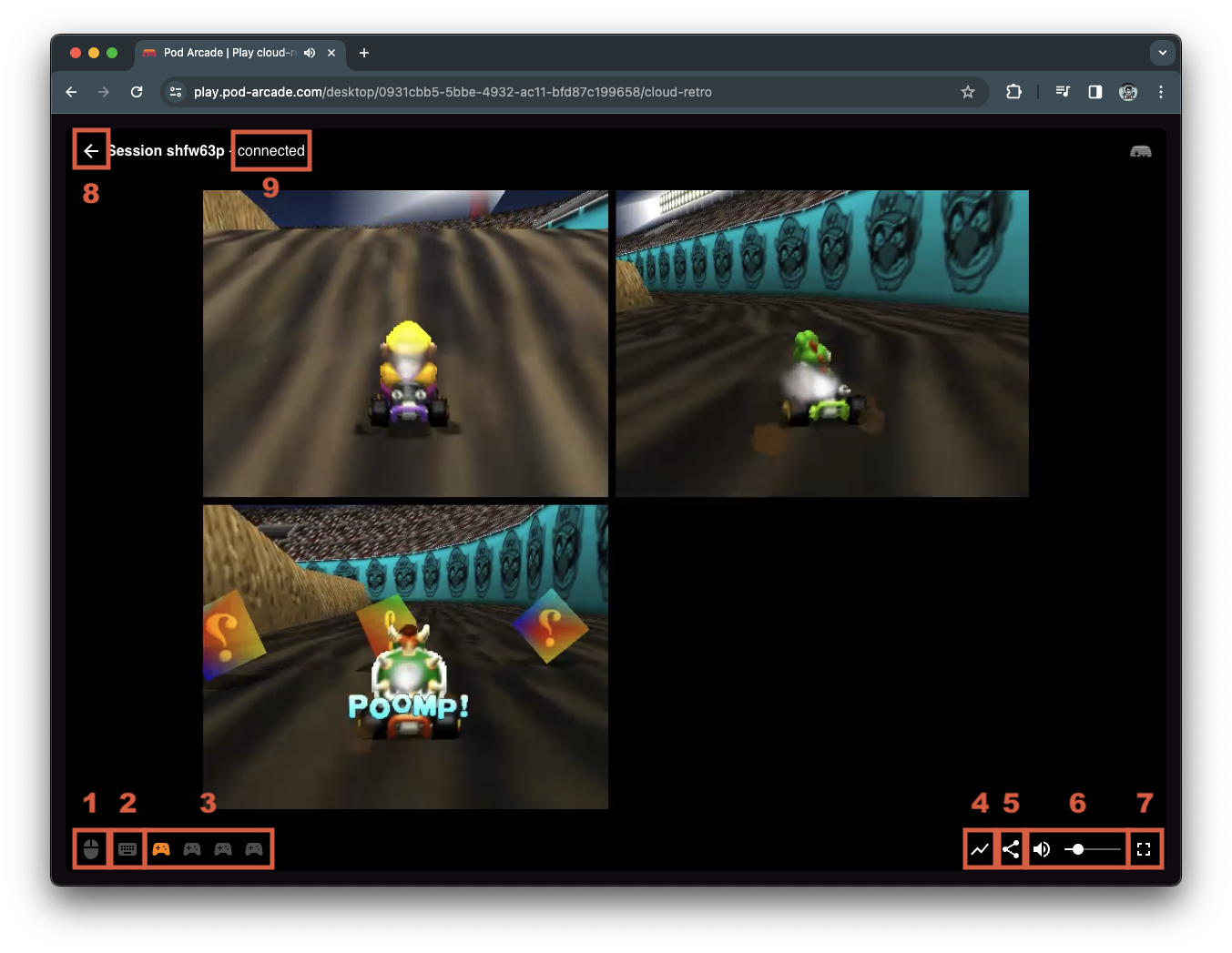Open the Chrome side panel
This screenshot has width=1232, height=953.
(1095, 92)
